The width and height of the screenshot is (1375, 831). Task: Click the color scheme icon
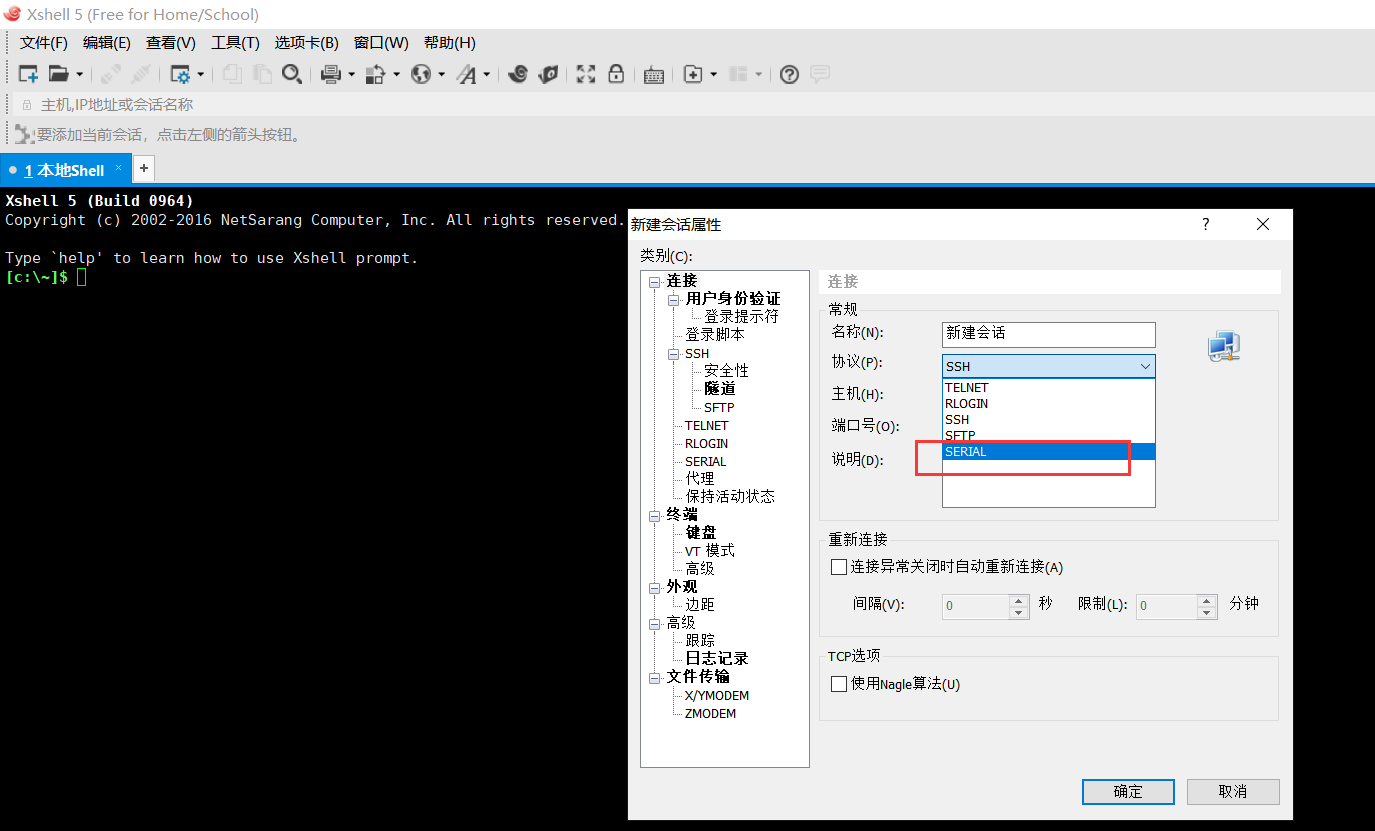coord(376,74)
